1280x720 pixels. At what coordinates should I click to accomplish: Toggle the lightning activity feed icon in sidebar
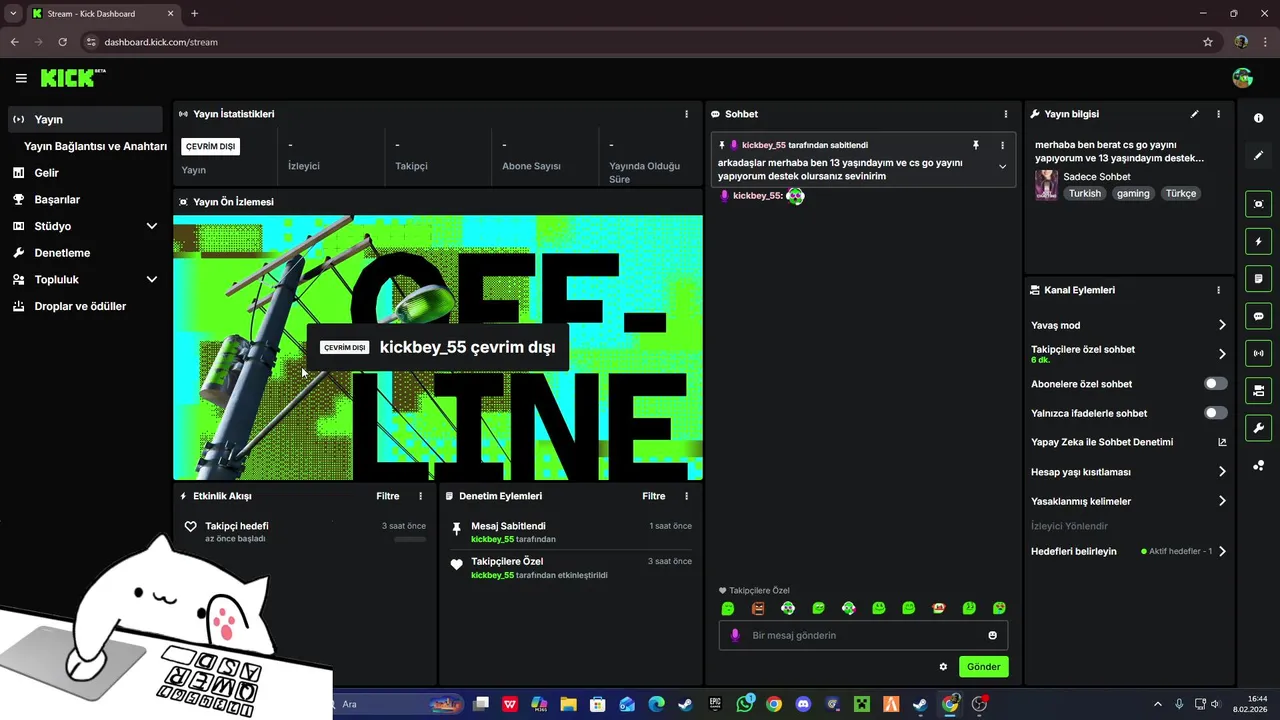[x=1258, y=241]
